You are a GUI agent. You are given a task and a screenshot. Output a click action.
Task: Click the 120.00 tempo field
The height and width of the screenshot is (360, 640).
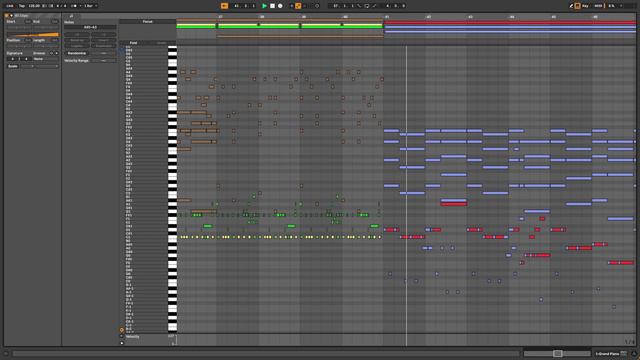34,6
